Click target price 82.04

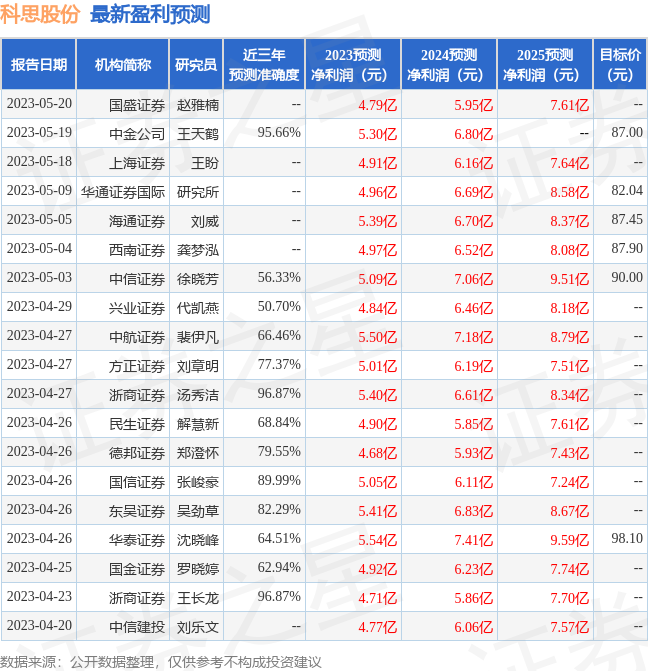click(627, 190)
